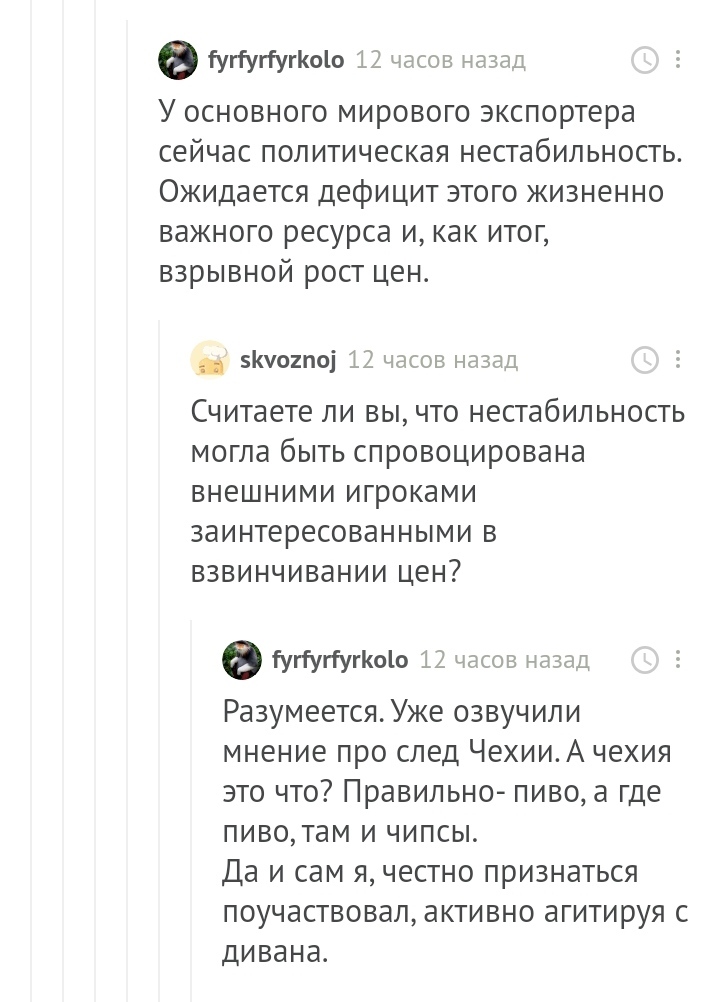
Task: Click the clock icon on the top comment
Action: tap(645, 60)
